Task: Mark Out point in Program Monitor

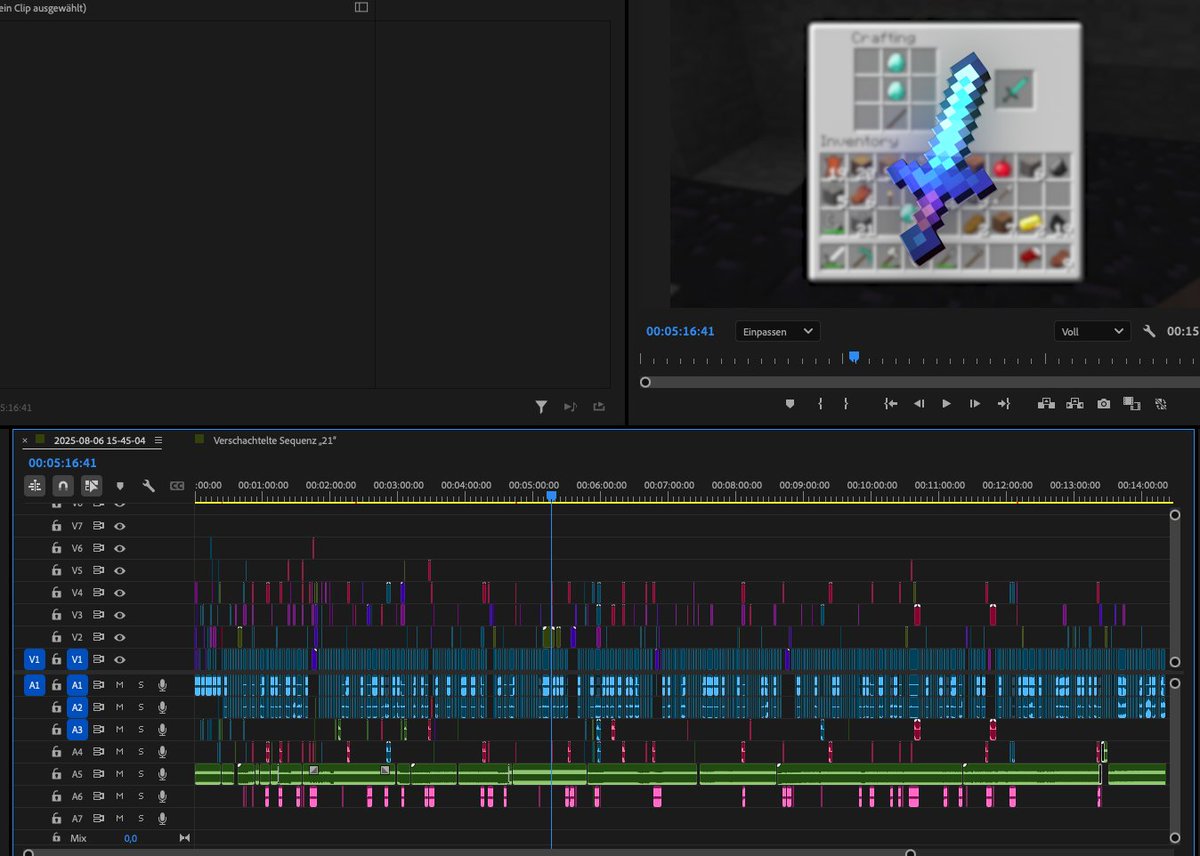Action: [846, 403]
